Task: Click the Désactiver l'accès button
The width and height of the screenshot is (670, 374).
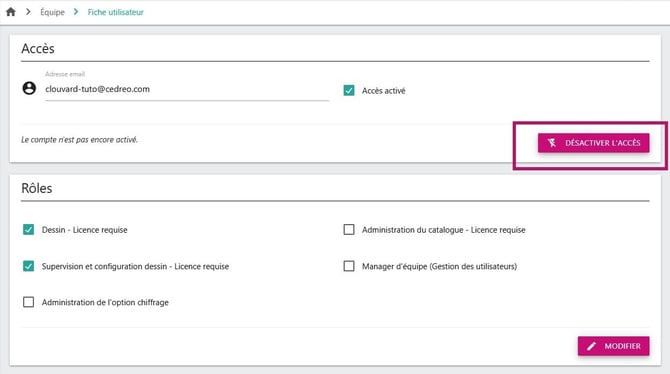Action: [x=594, y=143]
